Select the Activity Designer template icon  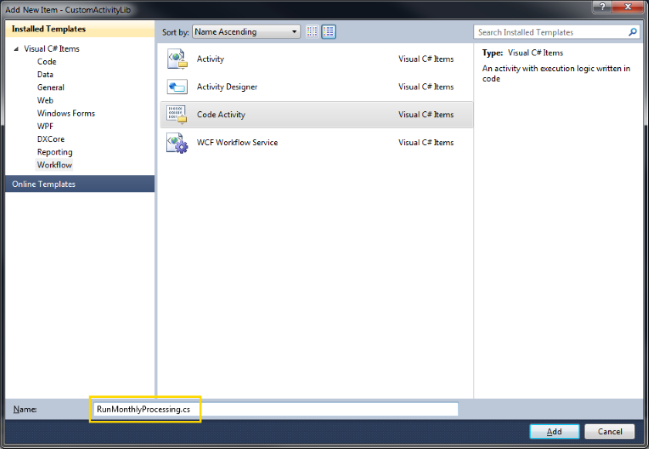(177, 87)
